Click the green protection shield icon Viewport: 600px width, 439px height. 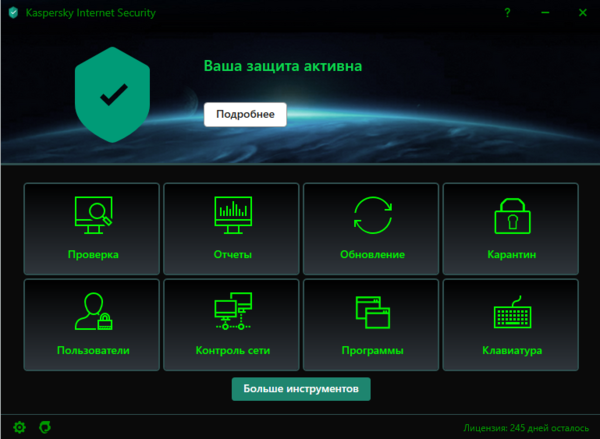(x=112, y=95)
